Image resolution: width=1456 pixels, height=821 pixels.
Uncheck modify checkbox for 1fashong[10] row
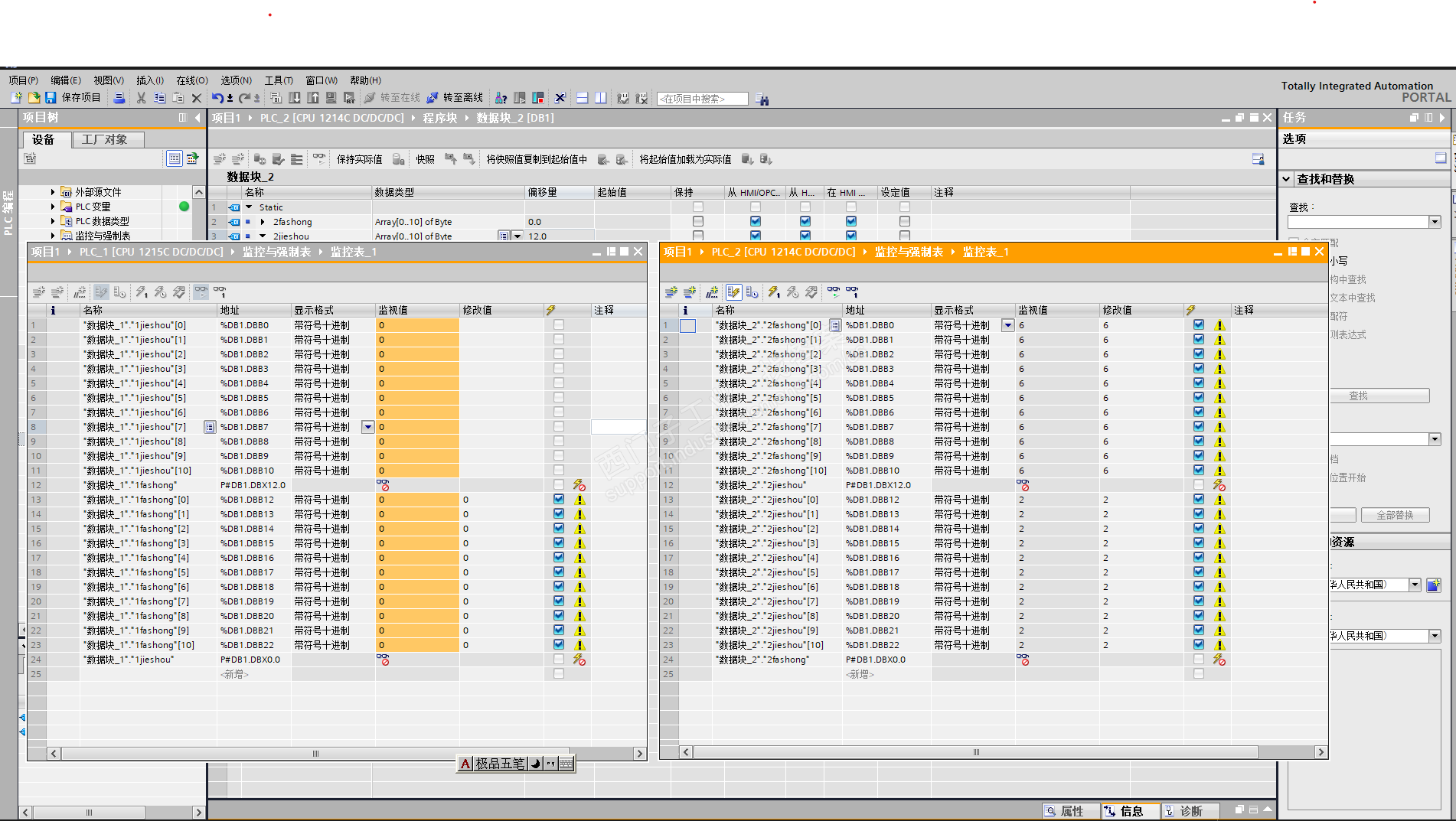(559, 644)
